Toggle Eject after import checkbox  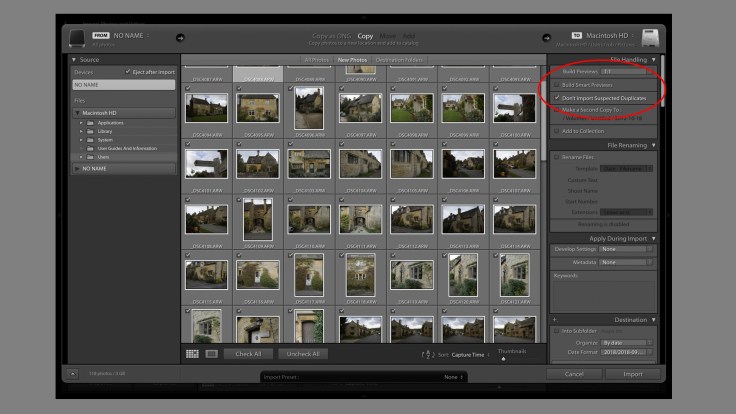(128, 72)
